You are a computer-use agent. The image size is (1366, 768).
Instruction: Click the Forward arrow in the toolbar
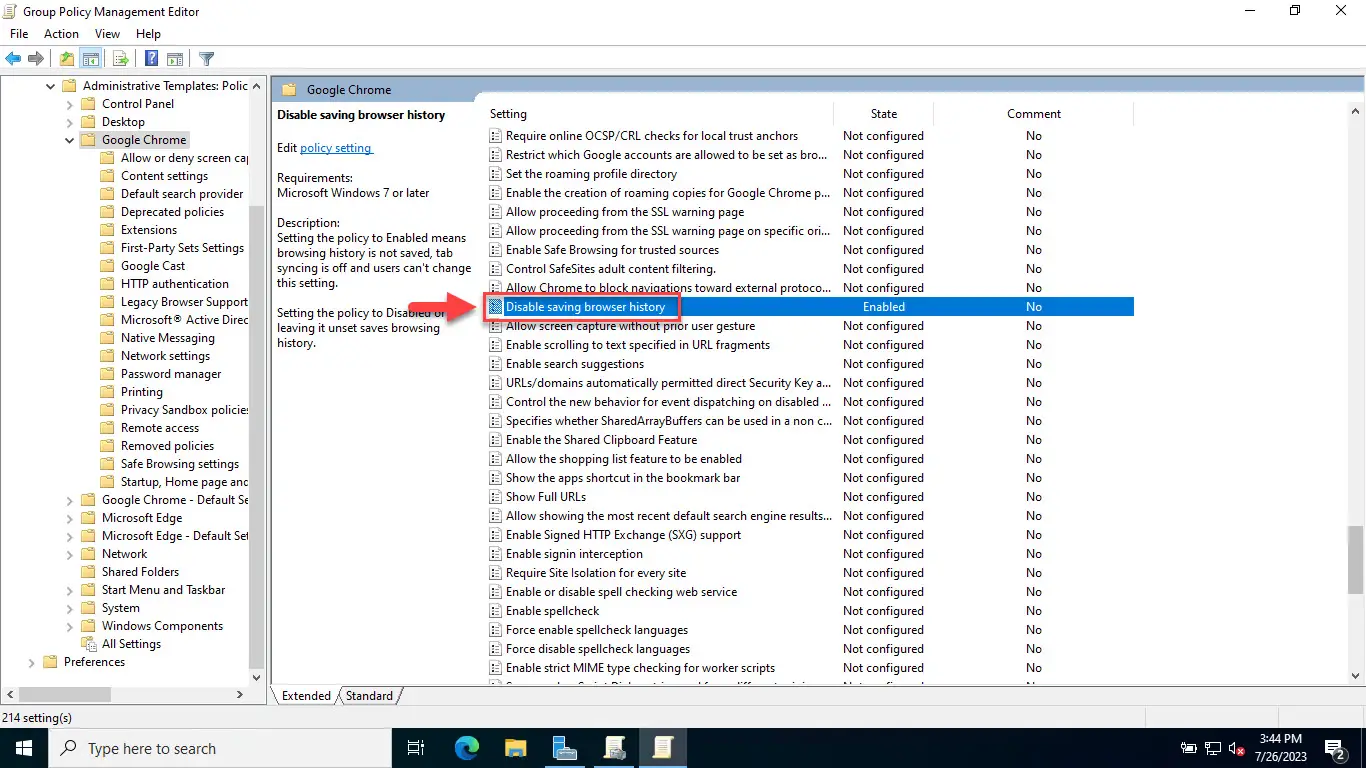36,59
